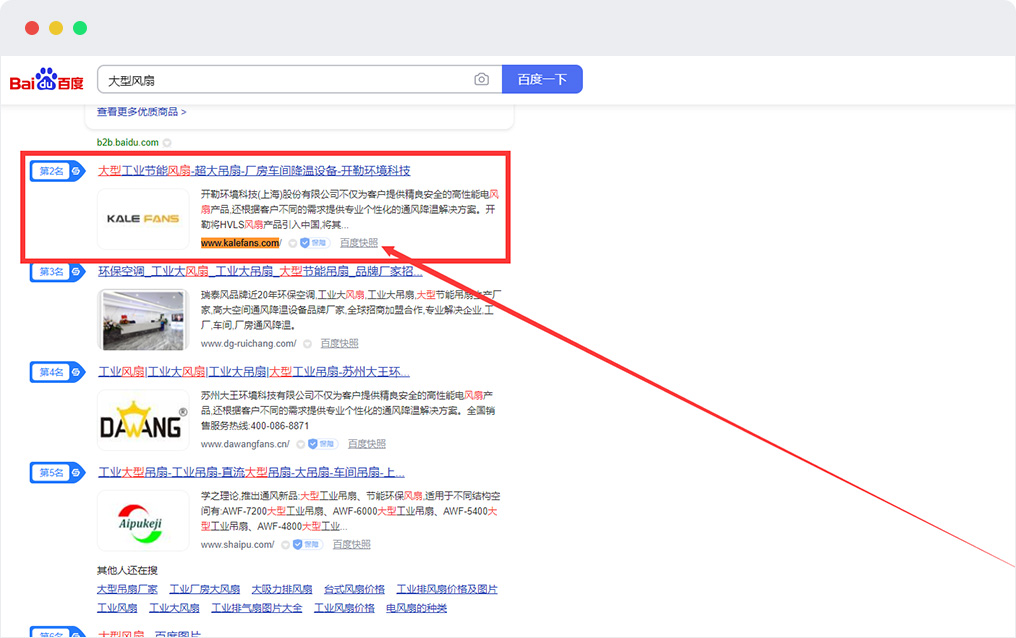Search related term 工业厂房大风扇

tap(205, 589)
